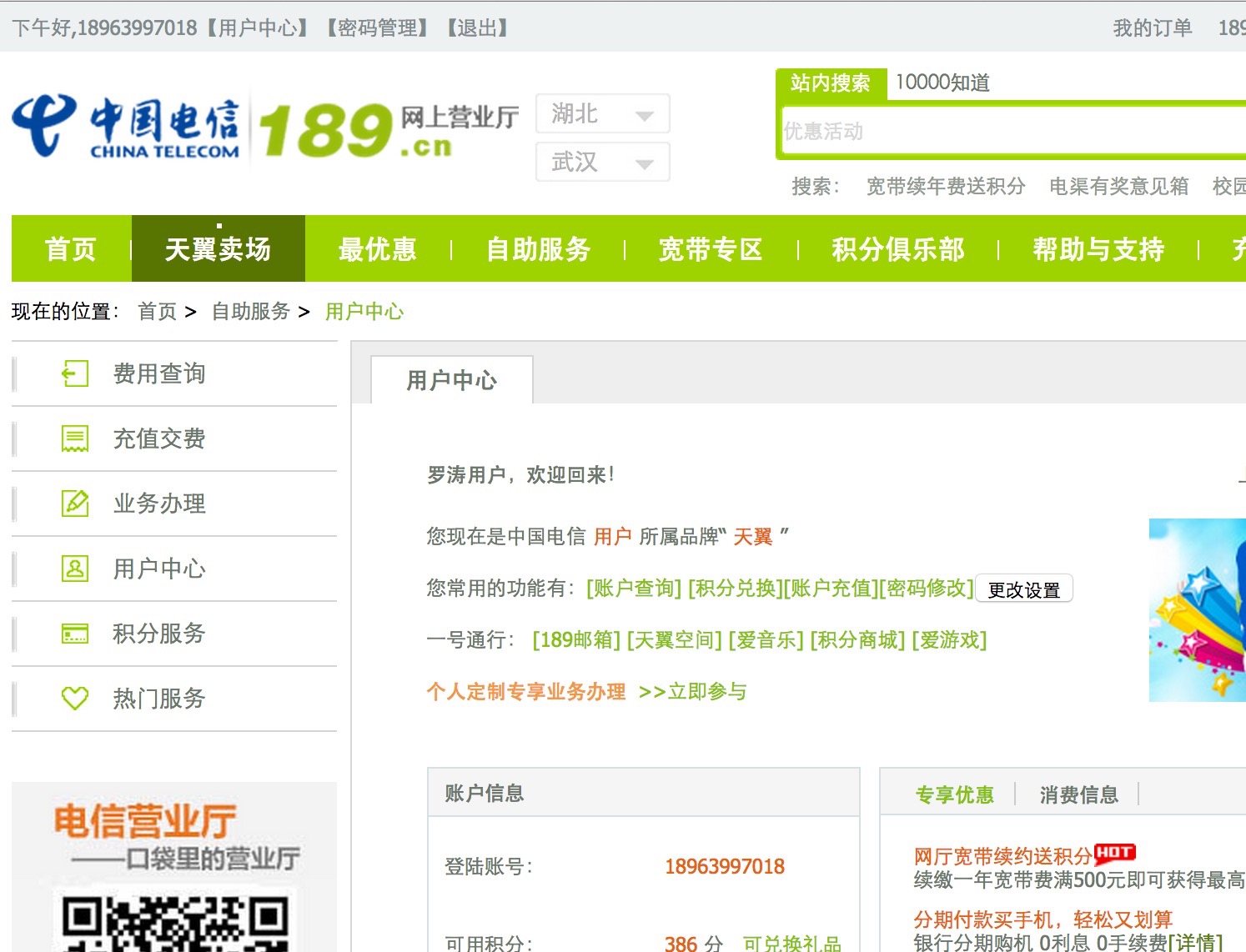1246x952 pixels.
Task: Open the 武汉 city dropdown
Action: click(602, 162)
